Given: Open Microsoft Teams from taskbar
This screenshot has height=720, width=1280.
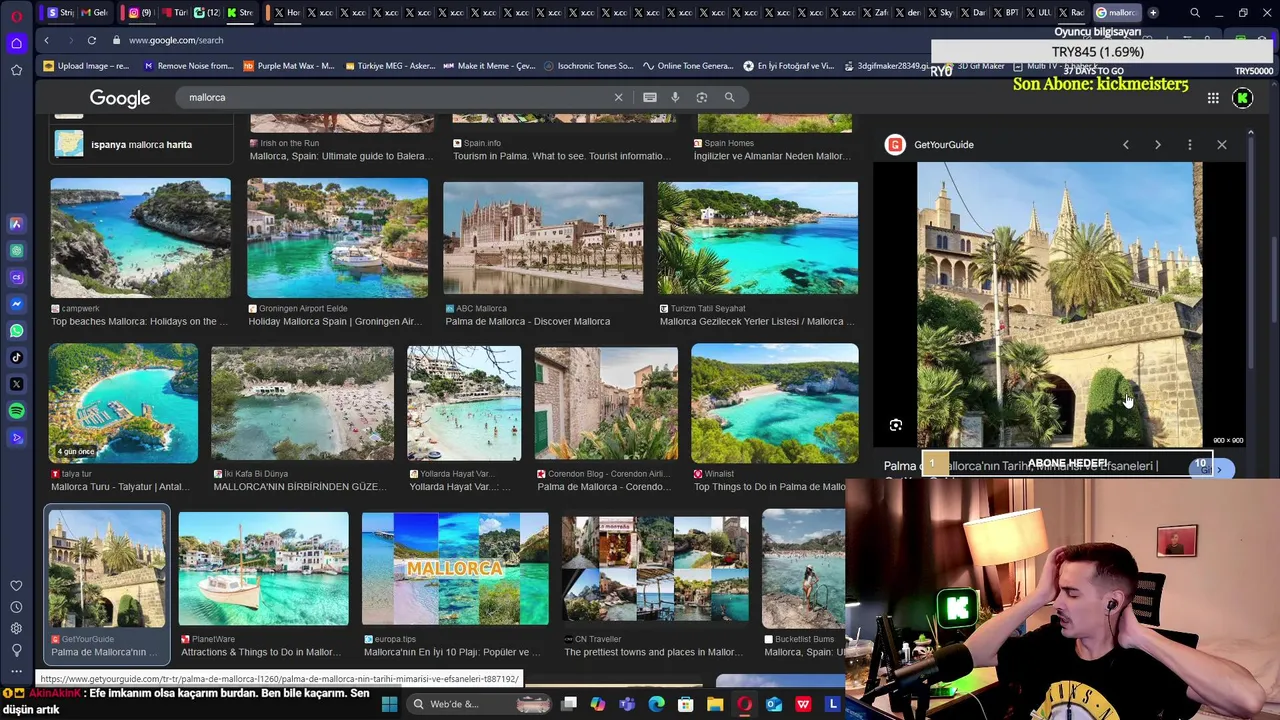Looking at the screenshot, I should tap(627, 704).
